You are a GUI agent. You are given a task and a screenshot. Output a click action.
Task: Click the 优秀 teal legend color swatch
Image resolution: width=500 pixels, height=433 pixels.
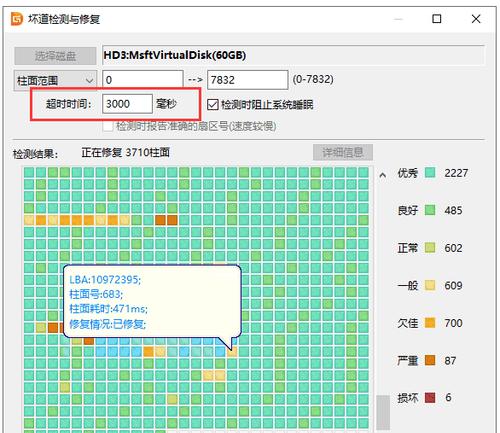(430, 173)
